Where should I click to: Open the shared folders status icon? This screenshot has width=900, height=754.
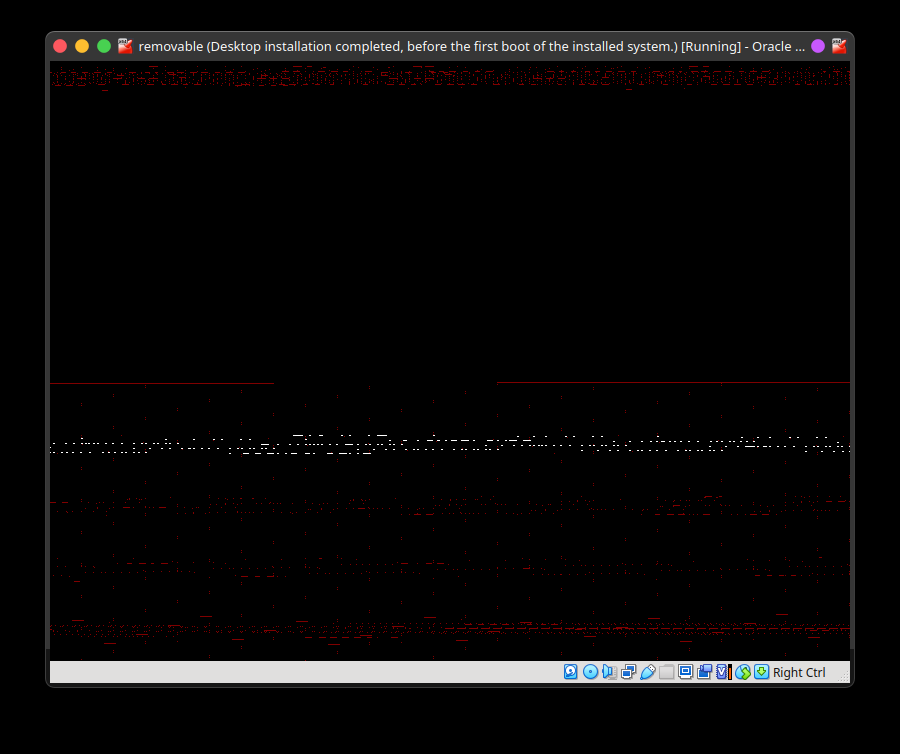click(666, 672)
